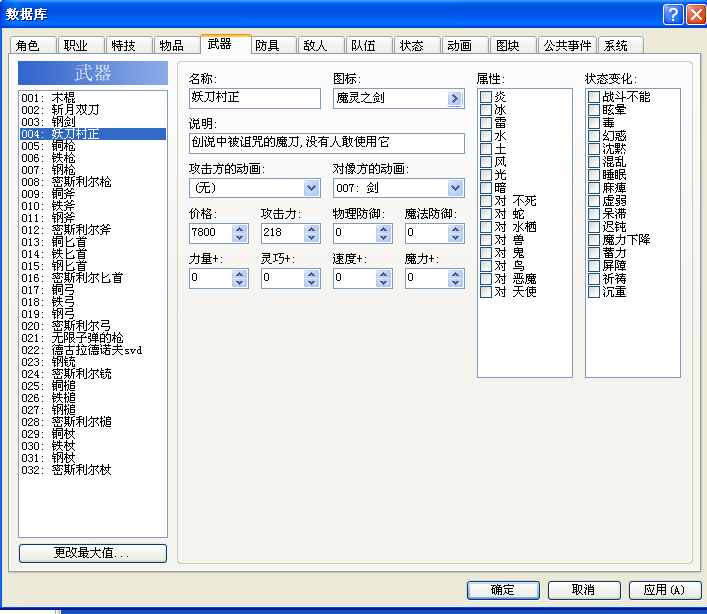
Task: Decrease 攻击力 with its down arrow
Action: 312,238
